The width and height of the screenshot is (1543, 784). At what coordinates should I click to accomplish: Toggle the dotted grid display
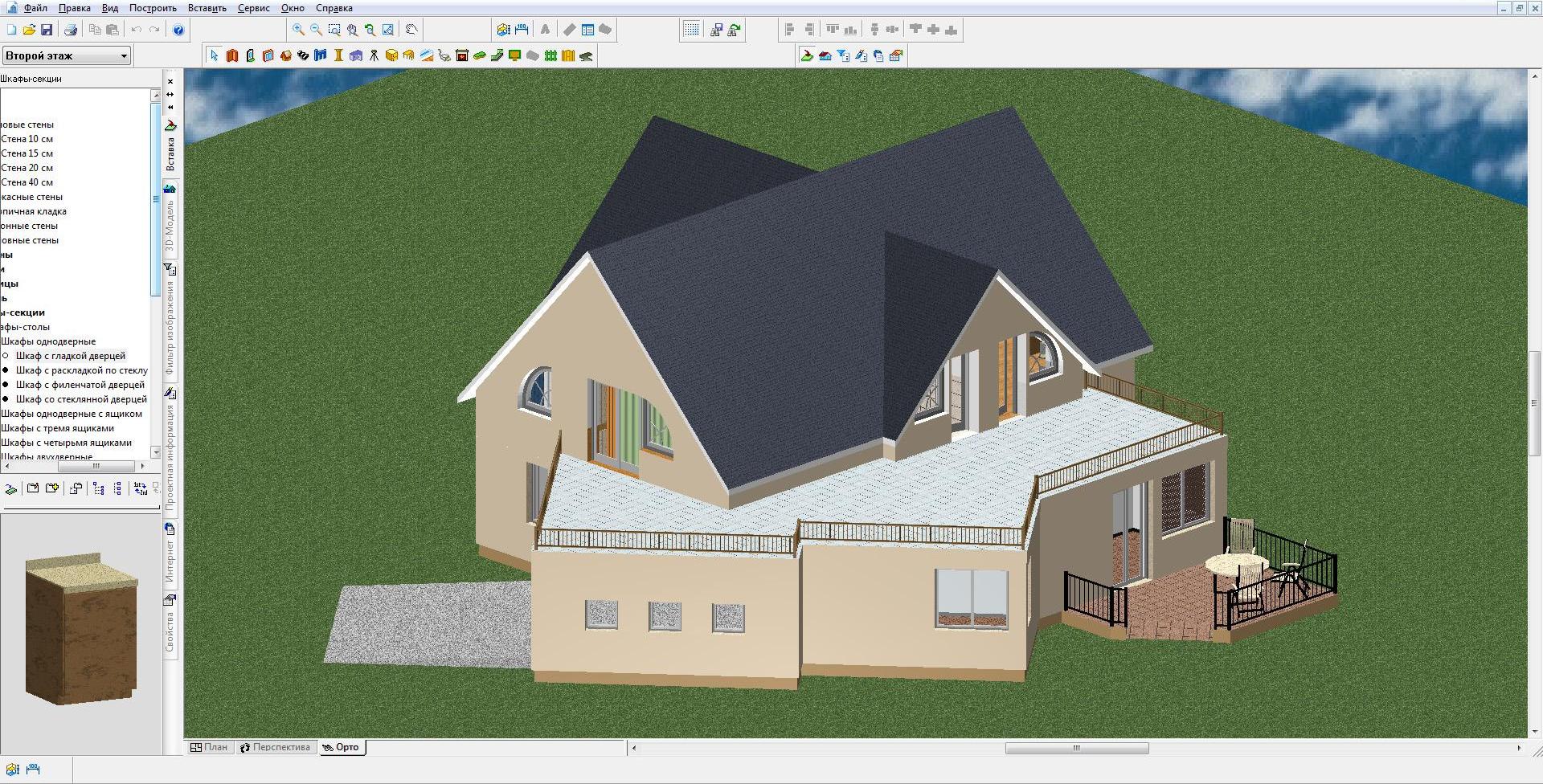[691, 30]
